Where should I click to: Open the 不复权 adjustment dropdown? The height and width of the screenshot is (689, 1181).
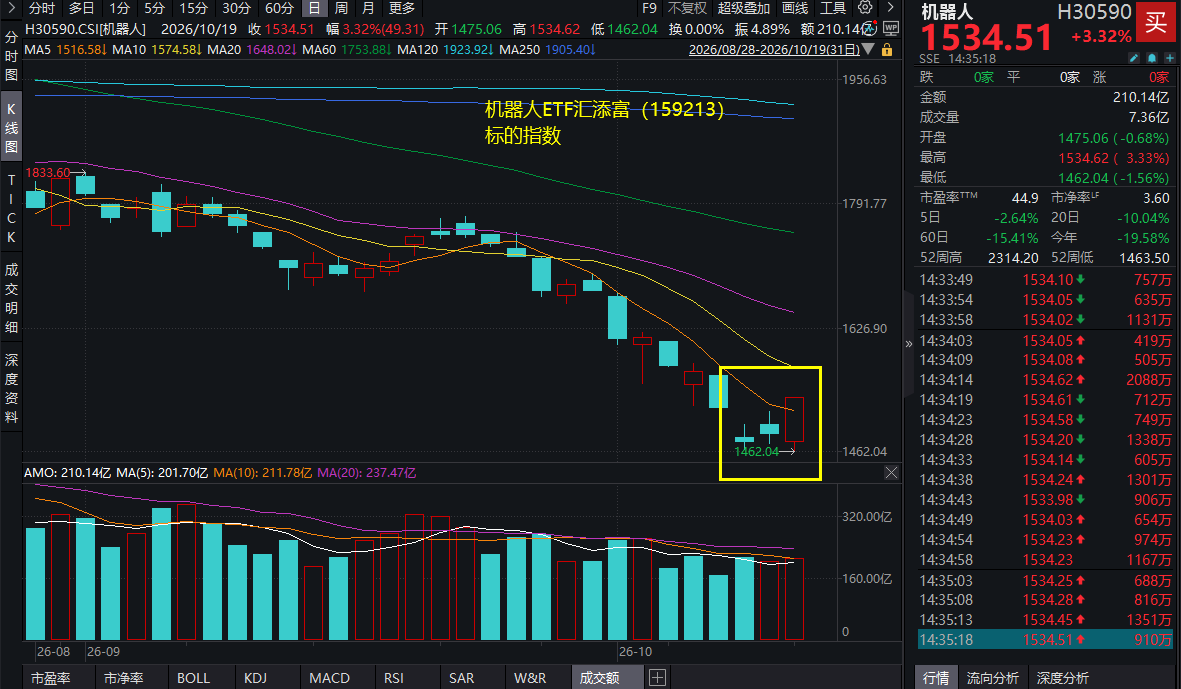pos(687,8)
